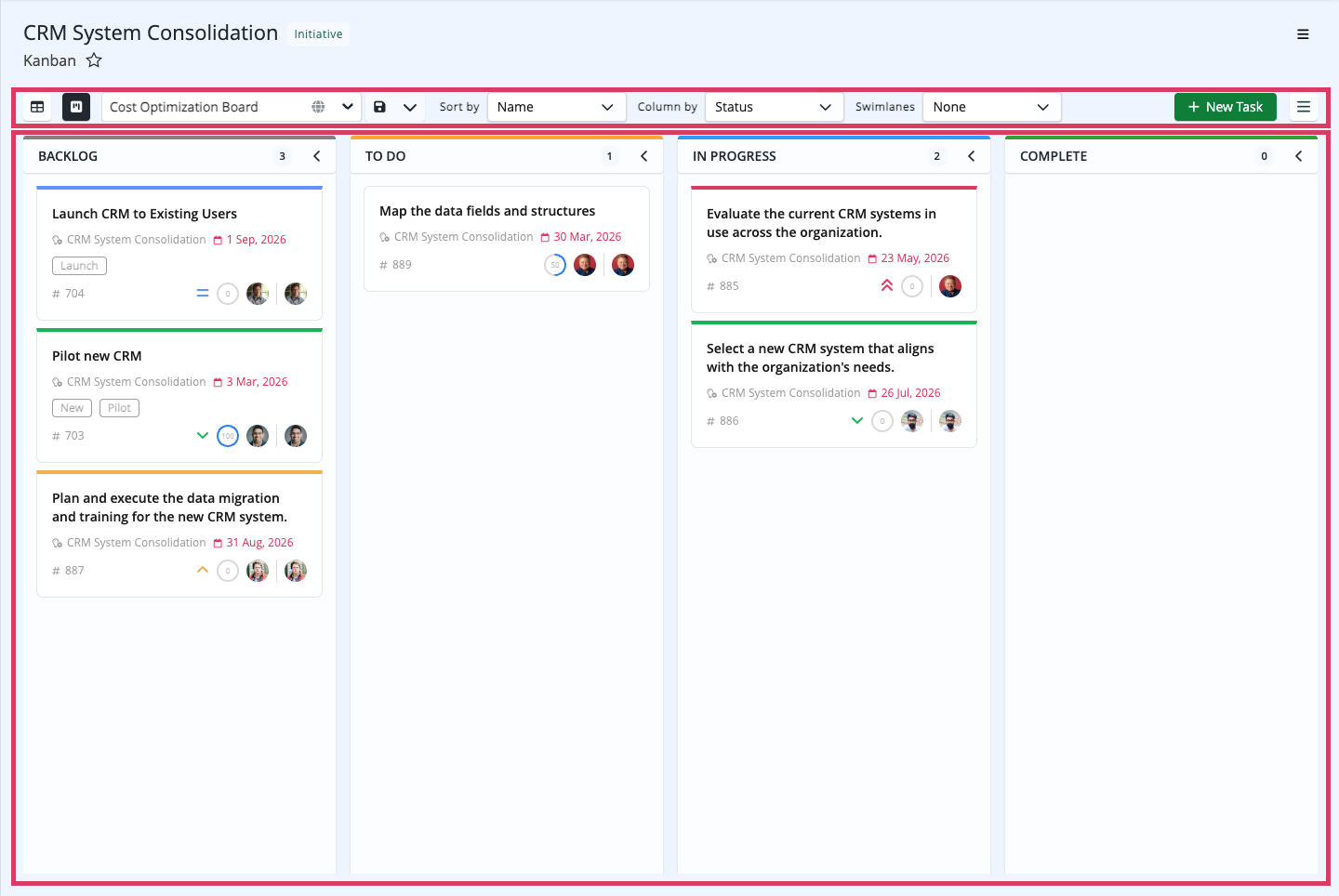The image size is (1339, 896).
Task: Click the save board icon
Action: (379, 107)
